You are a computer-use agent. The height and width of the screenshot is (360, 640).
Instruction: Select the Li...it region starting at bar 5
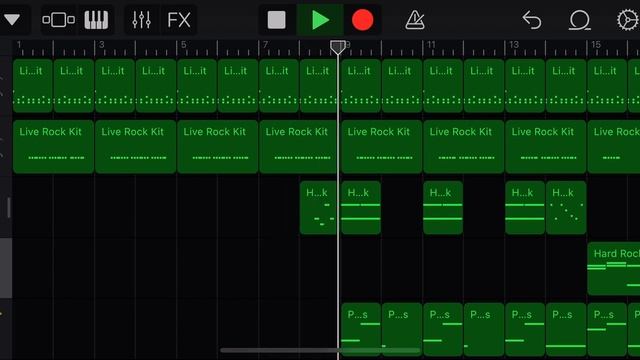click(197, 86)
